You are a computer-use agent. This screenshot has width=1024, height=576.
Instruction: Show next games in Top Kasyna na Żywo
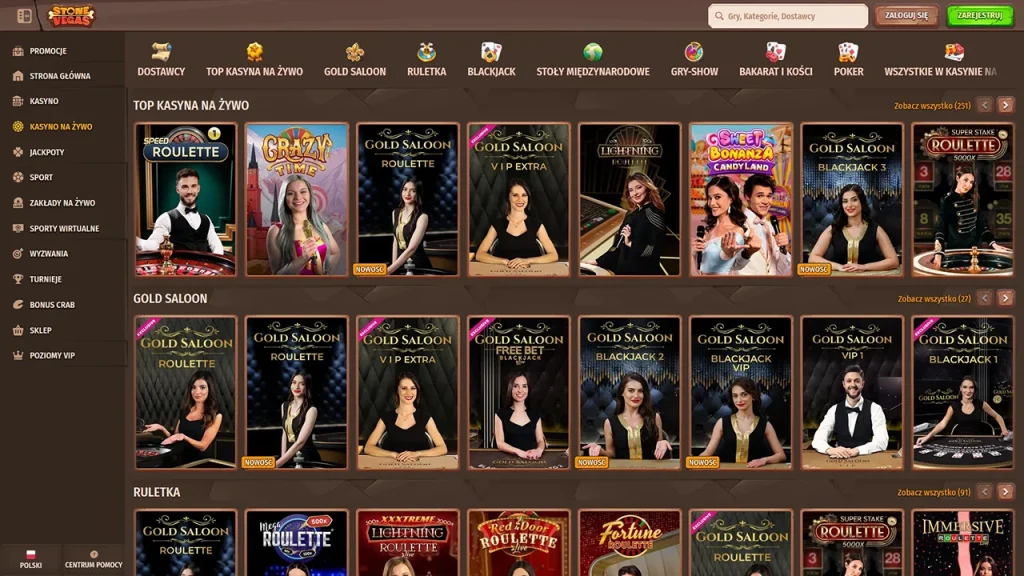(1005, 105)
